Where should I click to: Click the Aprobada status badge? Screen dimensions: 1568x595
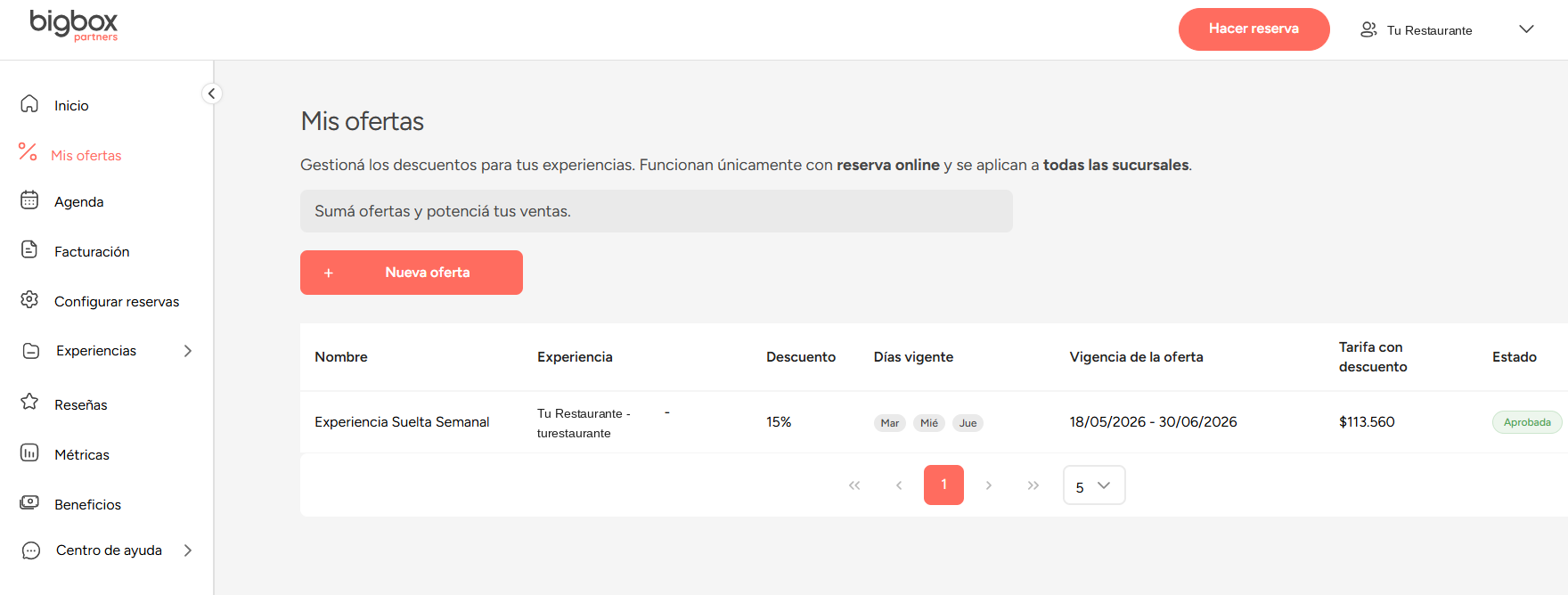click(x=1527, y=422)
